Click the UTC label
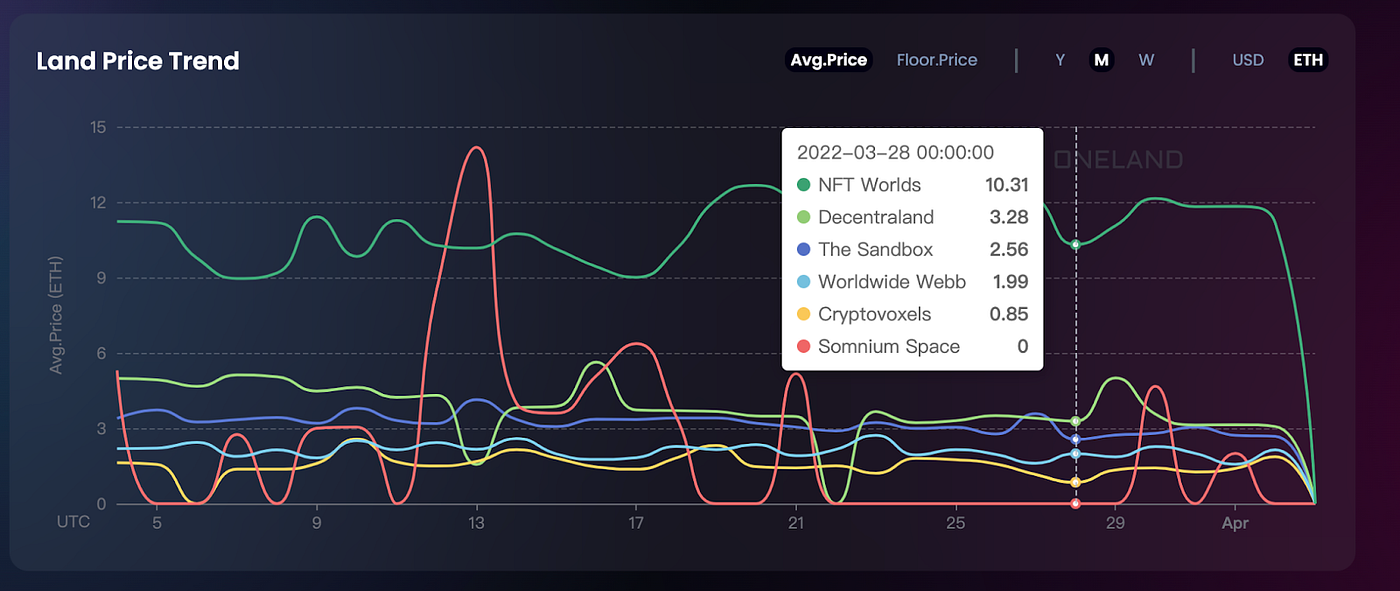This screenshot has height=591, width=1400. point(73,523)
